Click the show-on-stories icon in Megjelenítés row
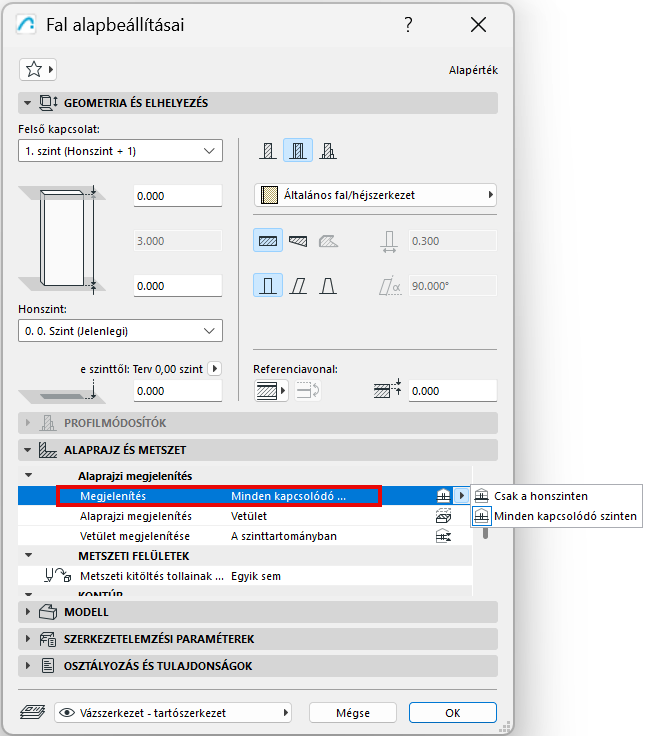 (443, 496)
